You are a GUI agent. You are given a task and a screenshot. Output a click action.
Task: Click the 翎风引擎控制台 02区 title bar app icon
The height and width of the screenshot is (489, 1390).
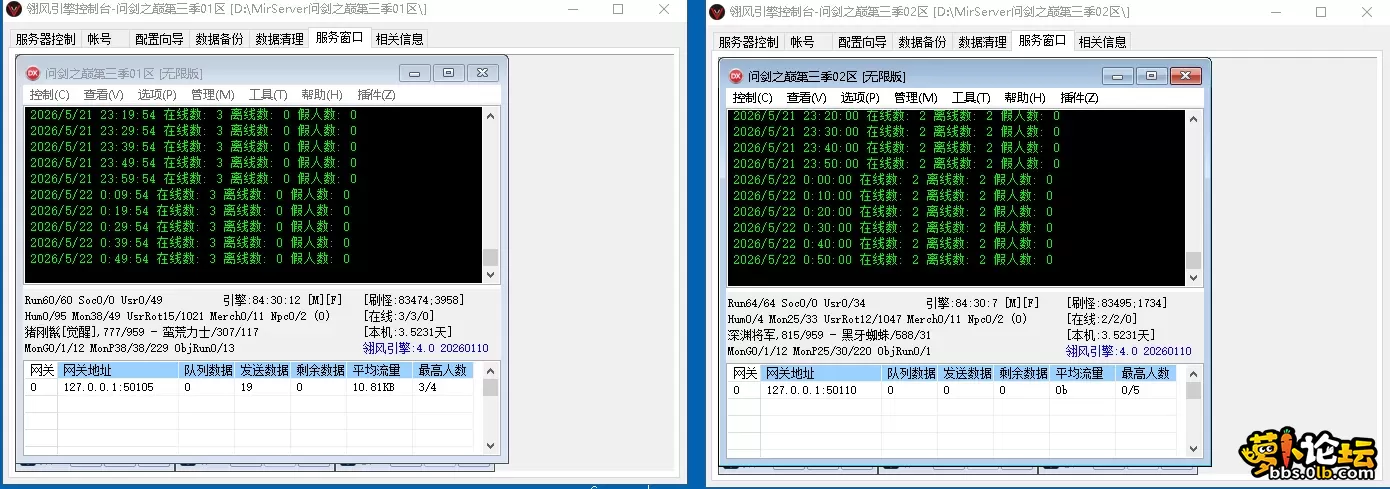coord(716,11)
